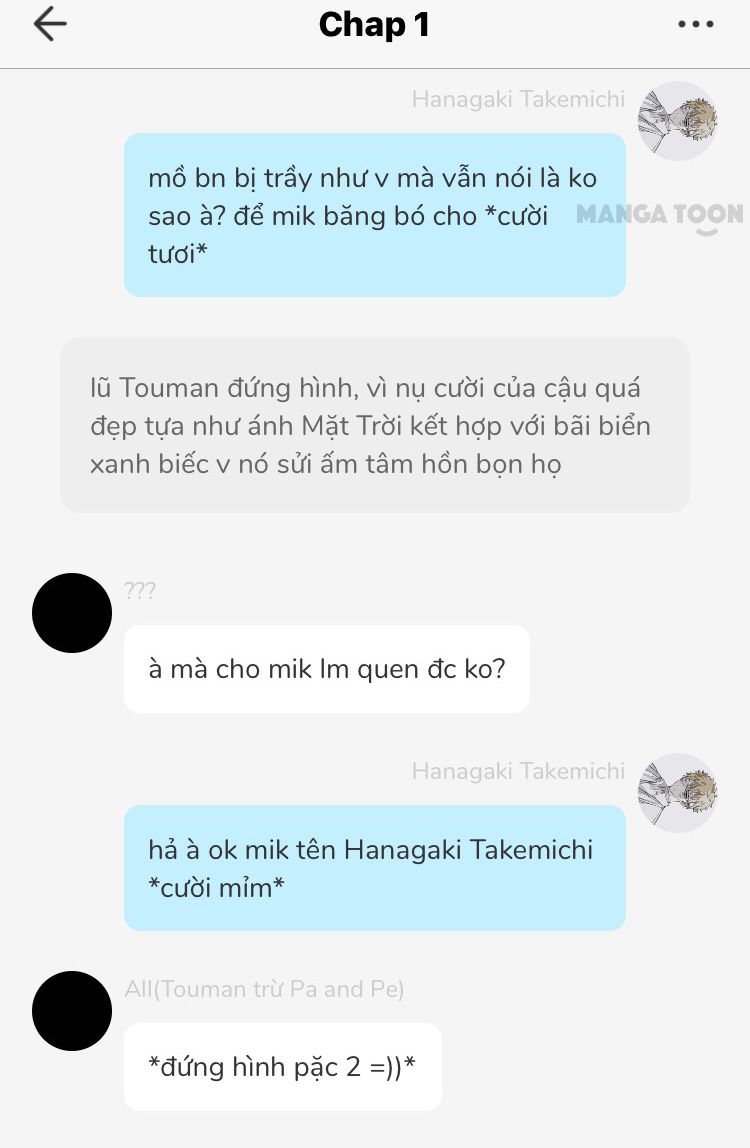Open second Hanagaki Takemichi avatar
This screenshot has width=750, height=1148.
click(x=677, y=793)
